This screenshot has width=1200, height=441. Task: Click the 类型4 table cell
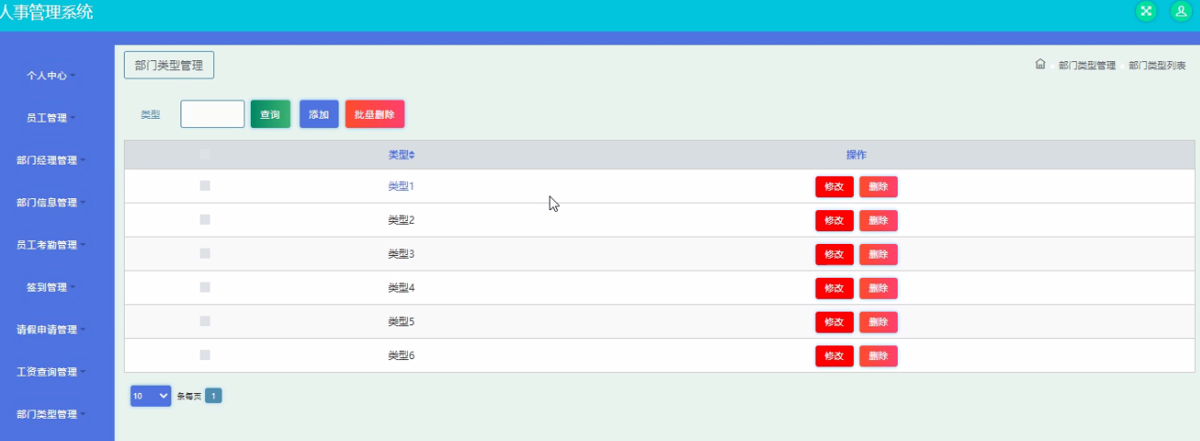coord(401,288)
